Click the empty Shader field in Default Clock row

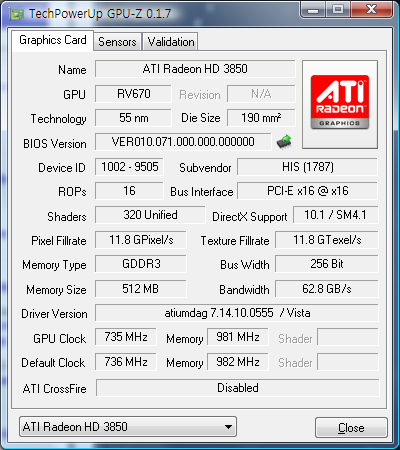pyautogui.click(x=348, y=362)
